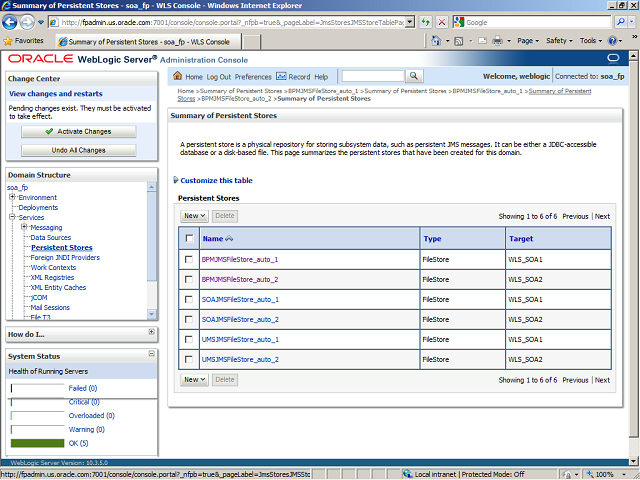
Task: Expand the Environment tree node
Action: 13,197
